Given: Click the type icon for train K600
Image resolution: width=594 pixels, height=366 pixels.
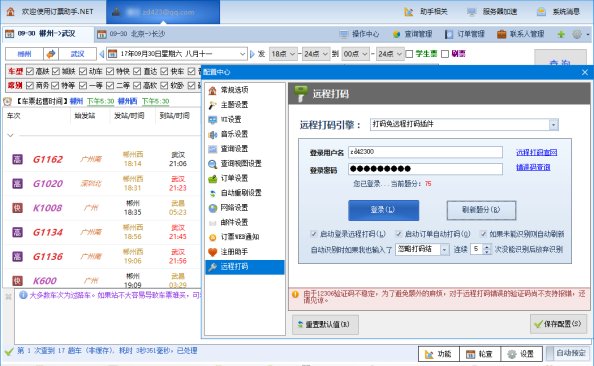Looking at the screenshot, I should [x=17, y=281].
